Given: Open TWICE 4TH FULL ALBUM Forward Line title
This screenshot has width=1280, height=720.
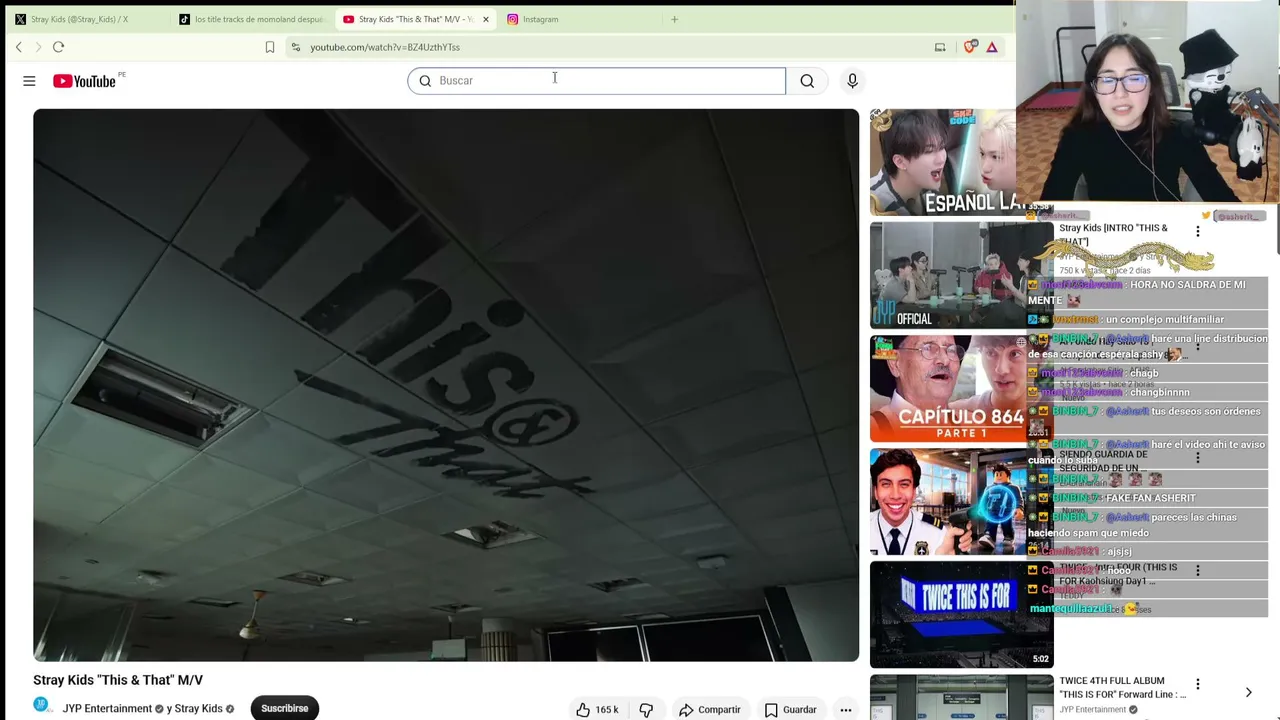Looking at the screenshot, I should click(x=1123, y=687).
